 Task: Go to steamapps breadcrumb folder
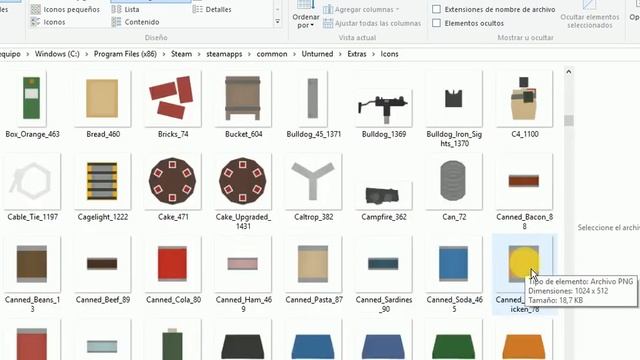(224, 54)
